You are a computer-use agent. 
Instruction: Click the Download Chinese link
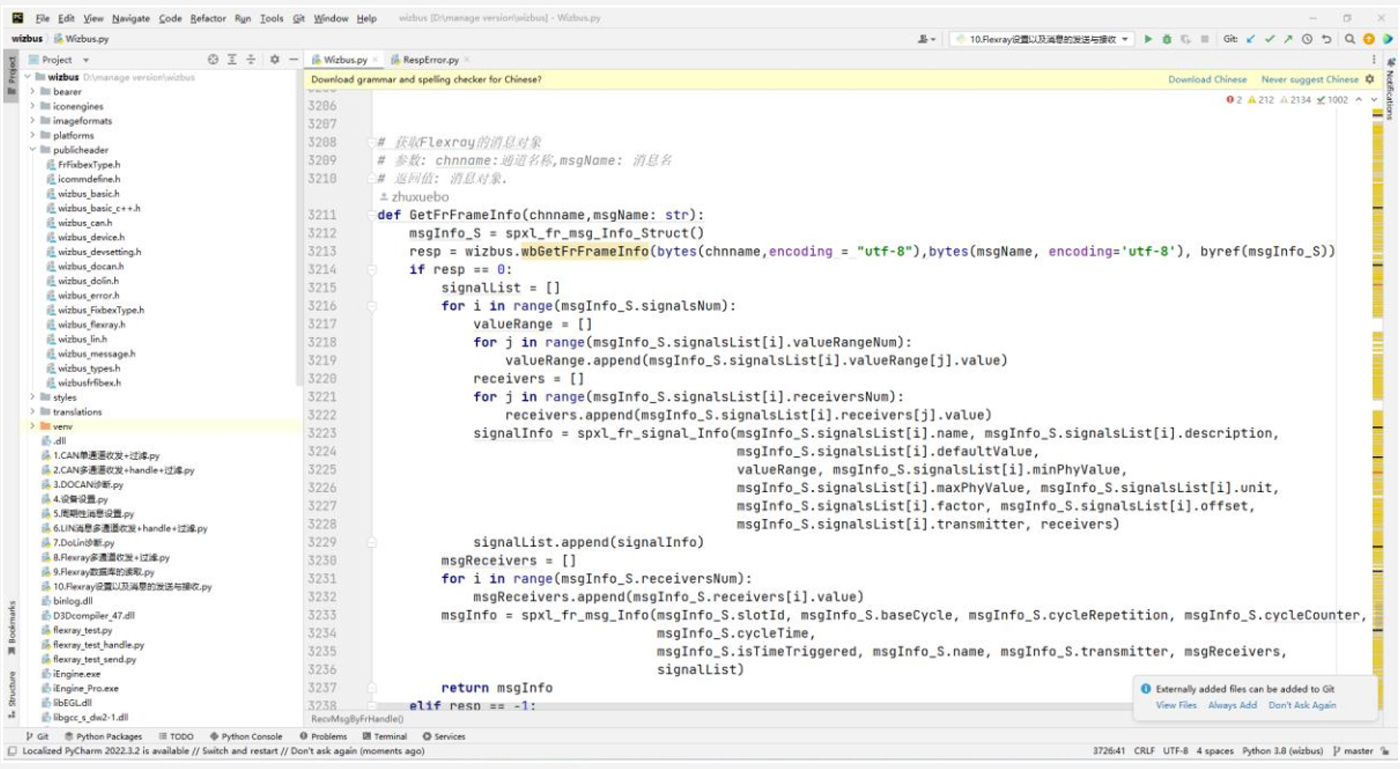click(1207, 79)
